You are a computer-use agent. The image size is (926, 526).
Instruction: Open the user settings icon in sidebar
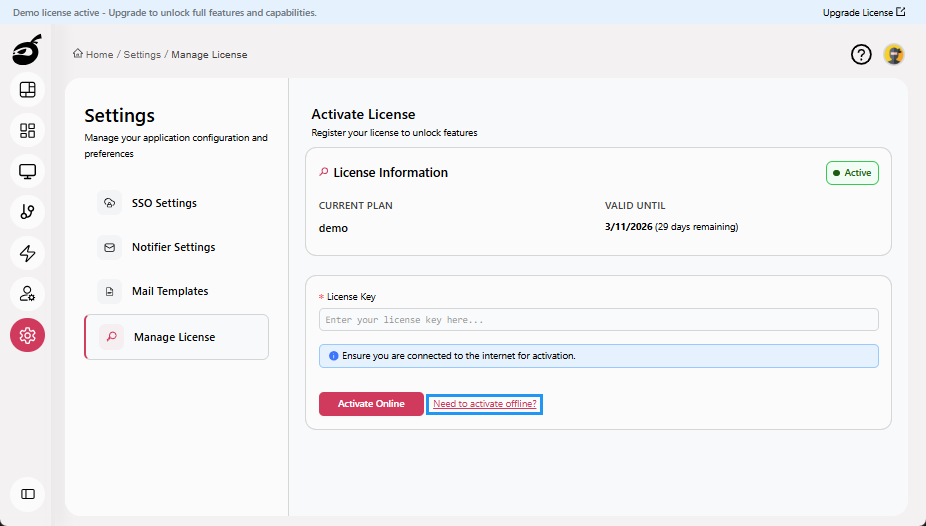click(27, 294)
